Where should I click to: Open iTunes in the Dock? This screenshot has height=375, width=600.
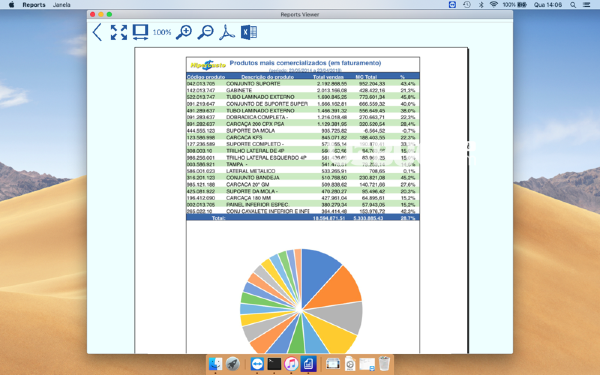[x=291, y=364]
